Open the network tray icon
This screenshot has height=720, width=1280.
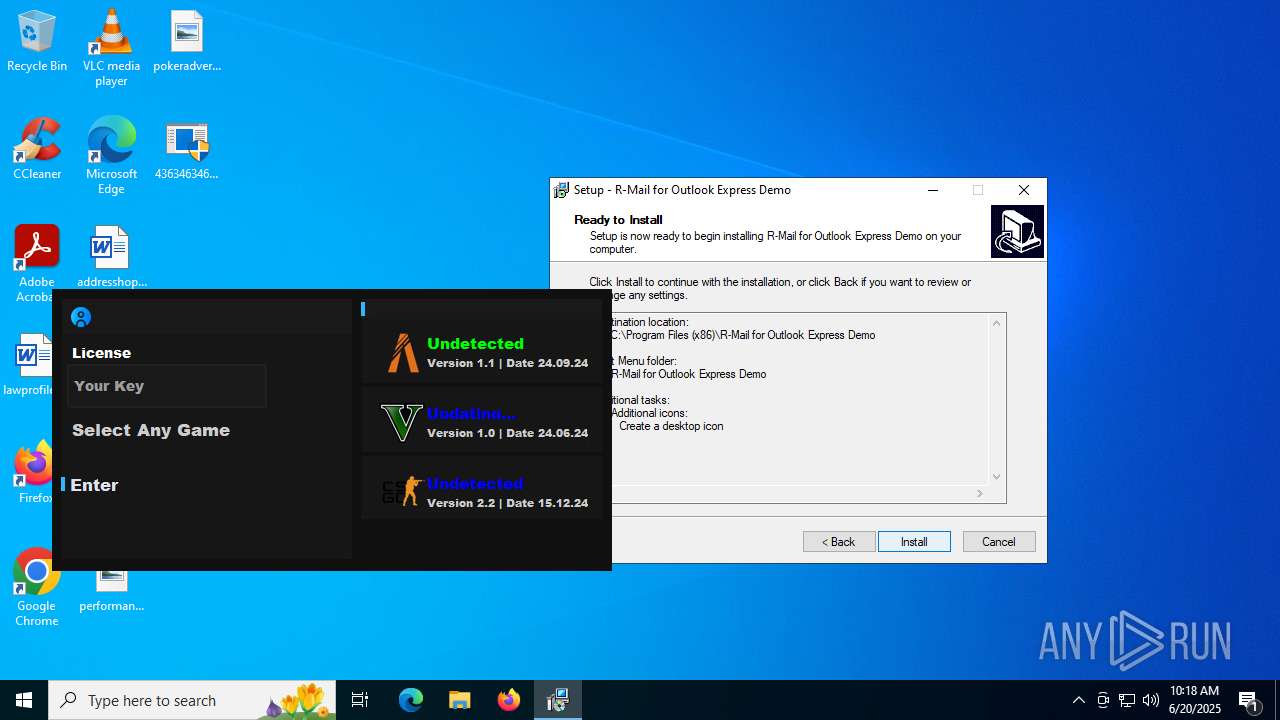(1127, 700)
